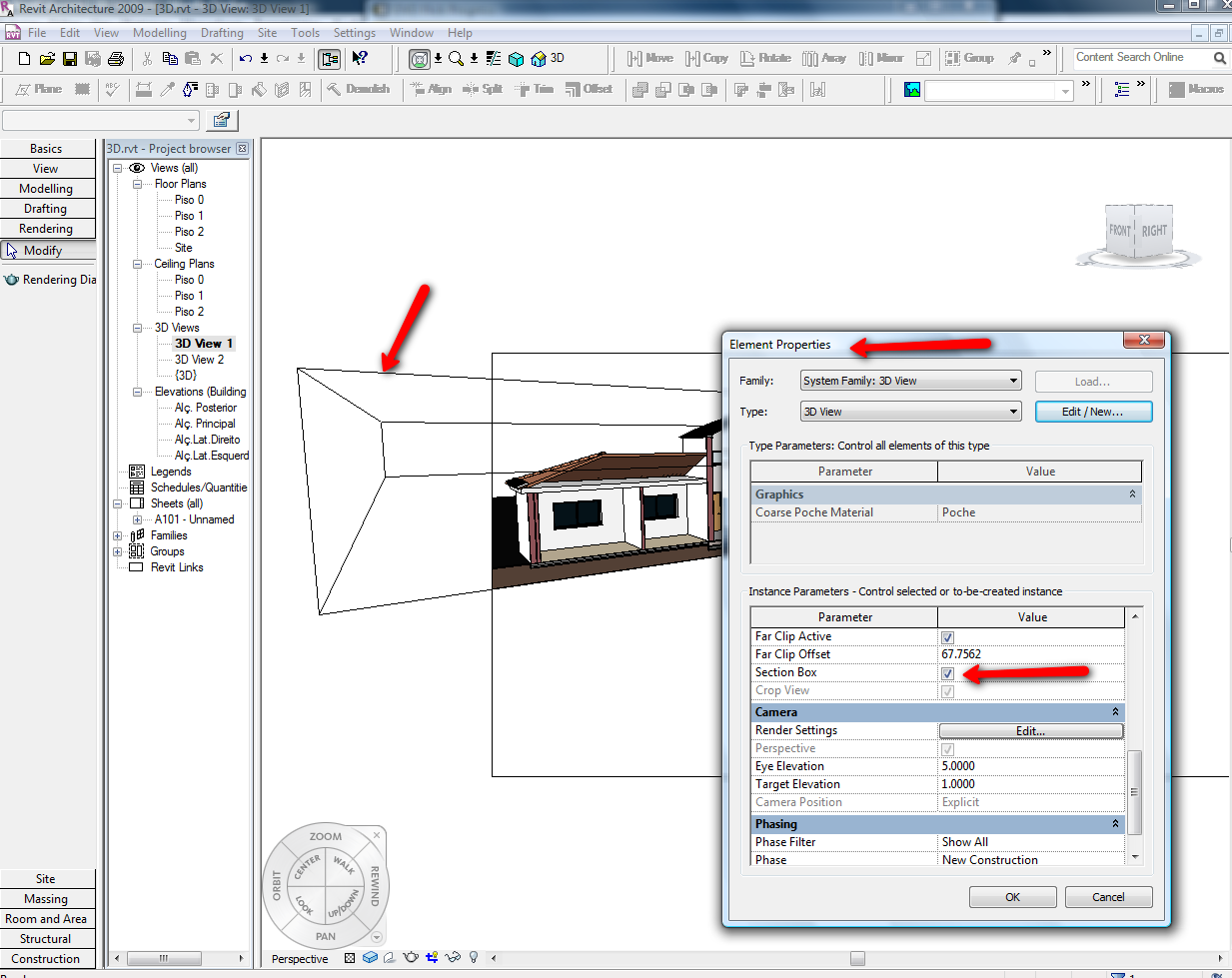Open the Drafting menu
1232x978 pixels.
click(x=222, y=33)
